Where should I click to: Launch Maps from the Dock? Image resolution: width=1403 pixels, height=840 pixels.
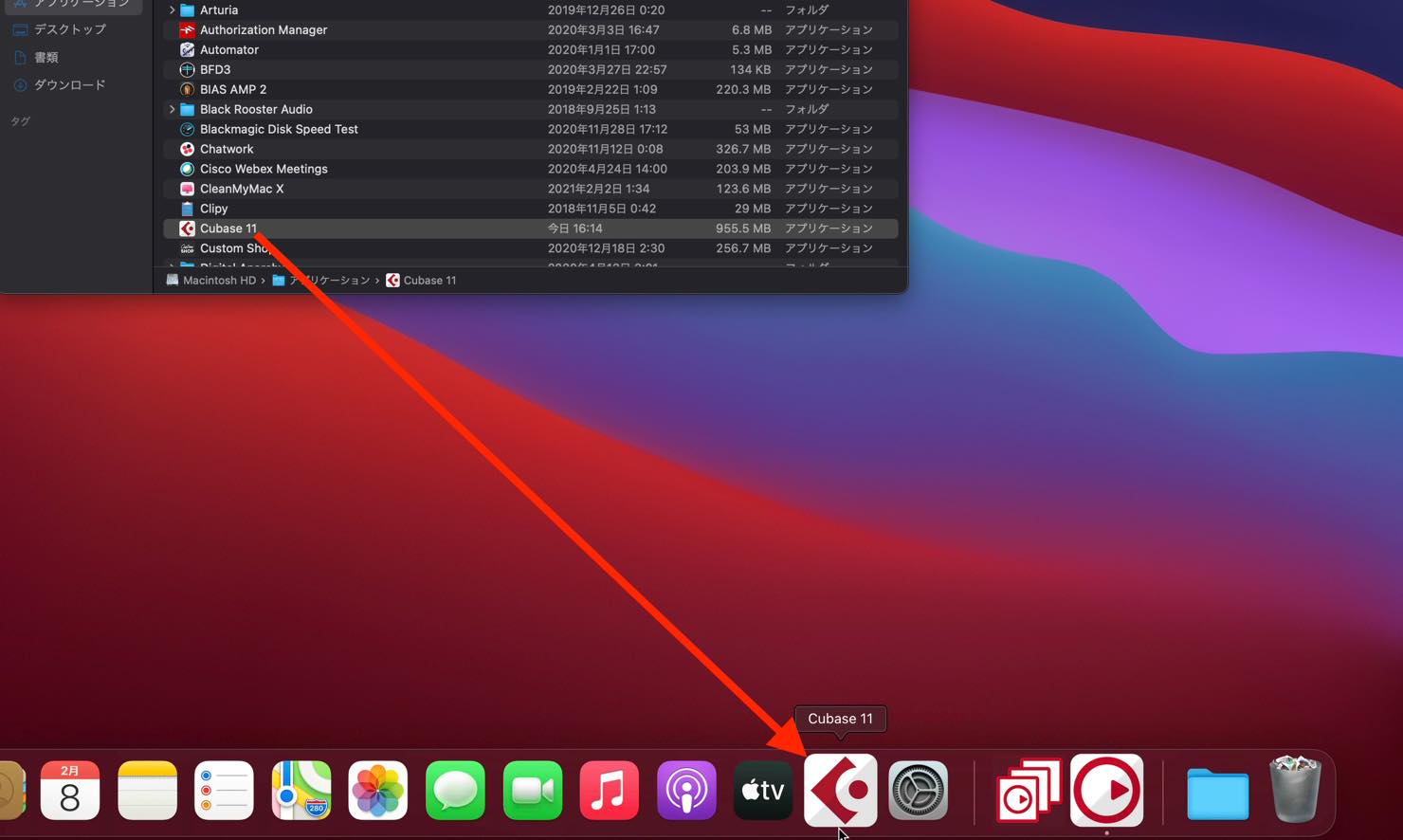click(x=301, y=791)
